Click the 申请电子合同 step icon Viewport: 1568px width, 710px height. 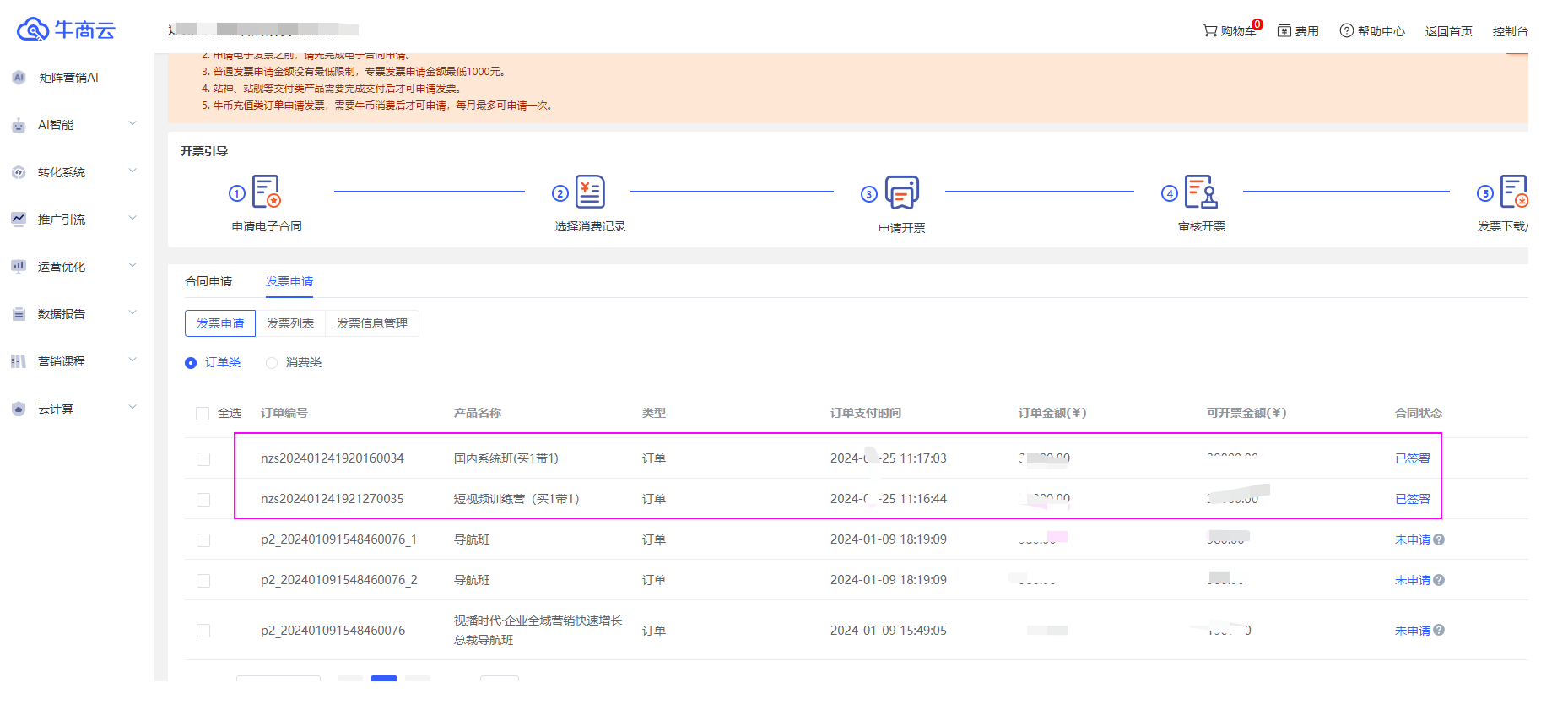pos(267,192)
